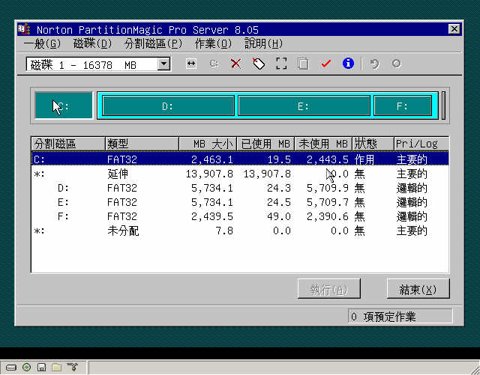Select the F: block in the disk map
Viewport: 480px width, 375px height.
click(x=402, y=106)
